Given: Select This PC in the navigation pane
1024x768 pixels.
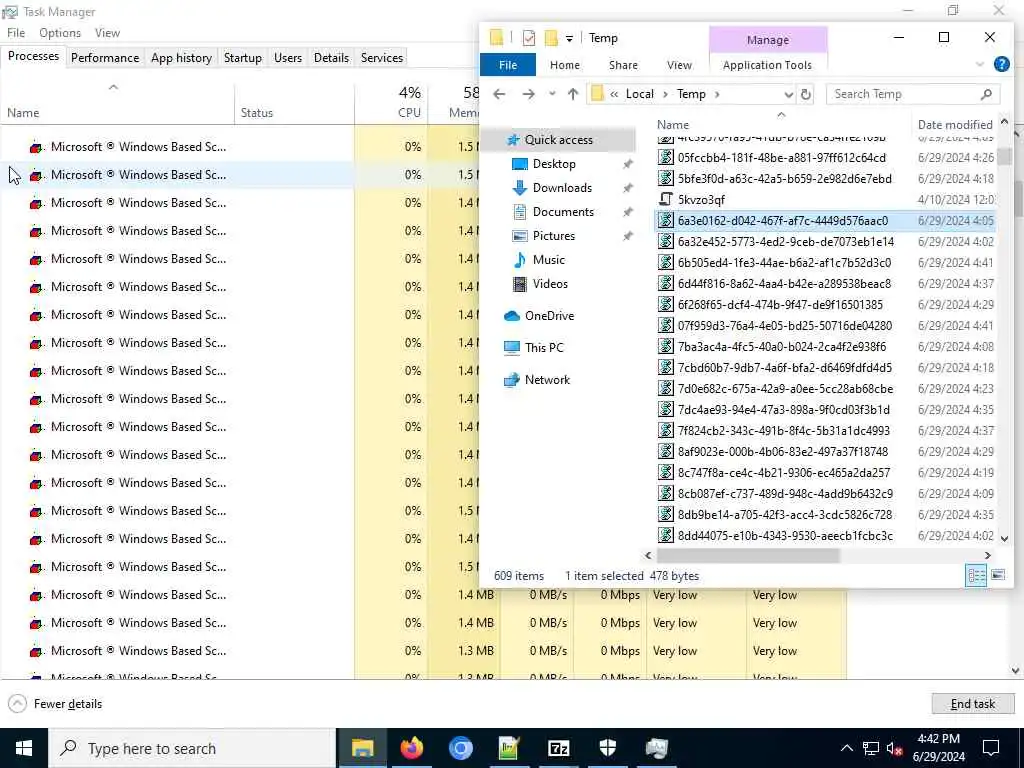Looking at the screenshot, I should tap(543, 347).
